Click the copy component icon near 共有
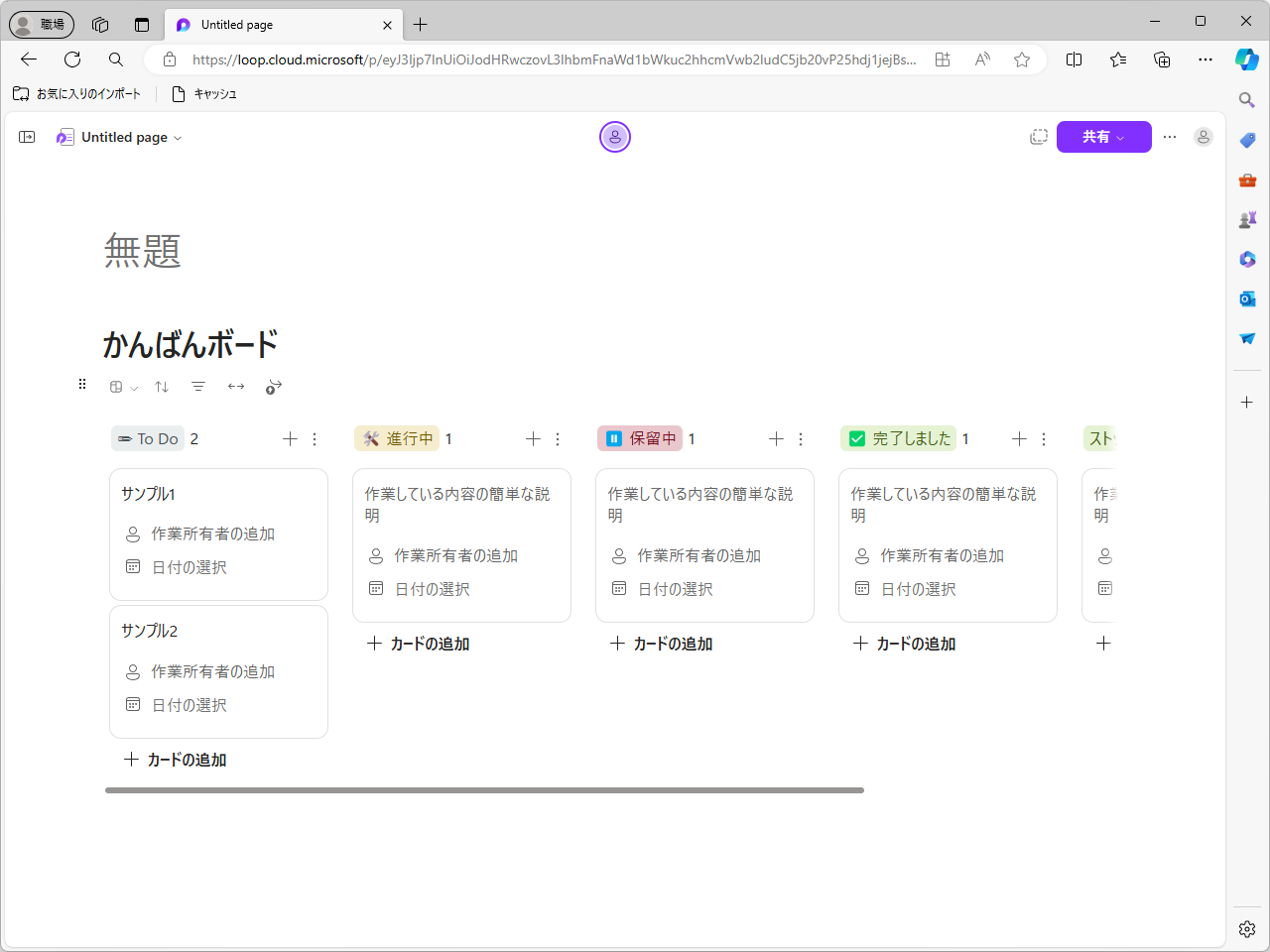 pyautogui.click(x=1039, y=137)
